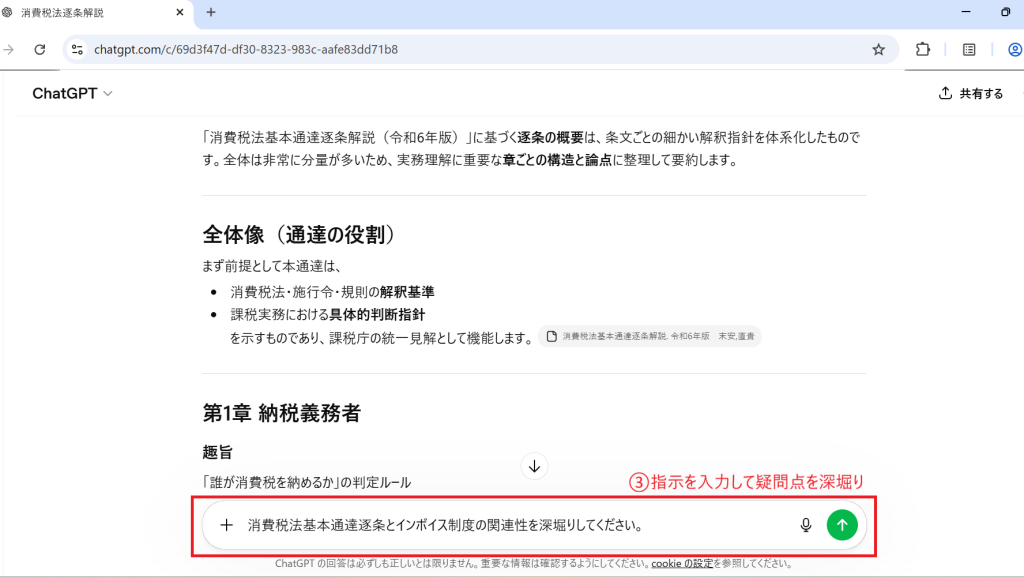1024x578 pixels.
Task: Open the 消費税法基本通達逐条解説 source citation chip
Action: click(x=649, y=337)
